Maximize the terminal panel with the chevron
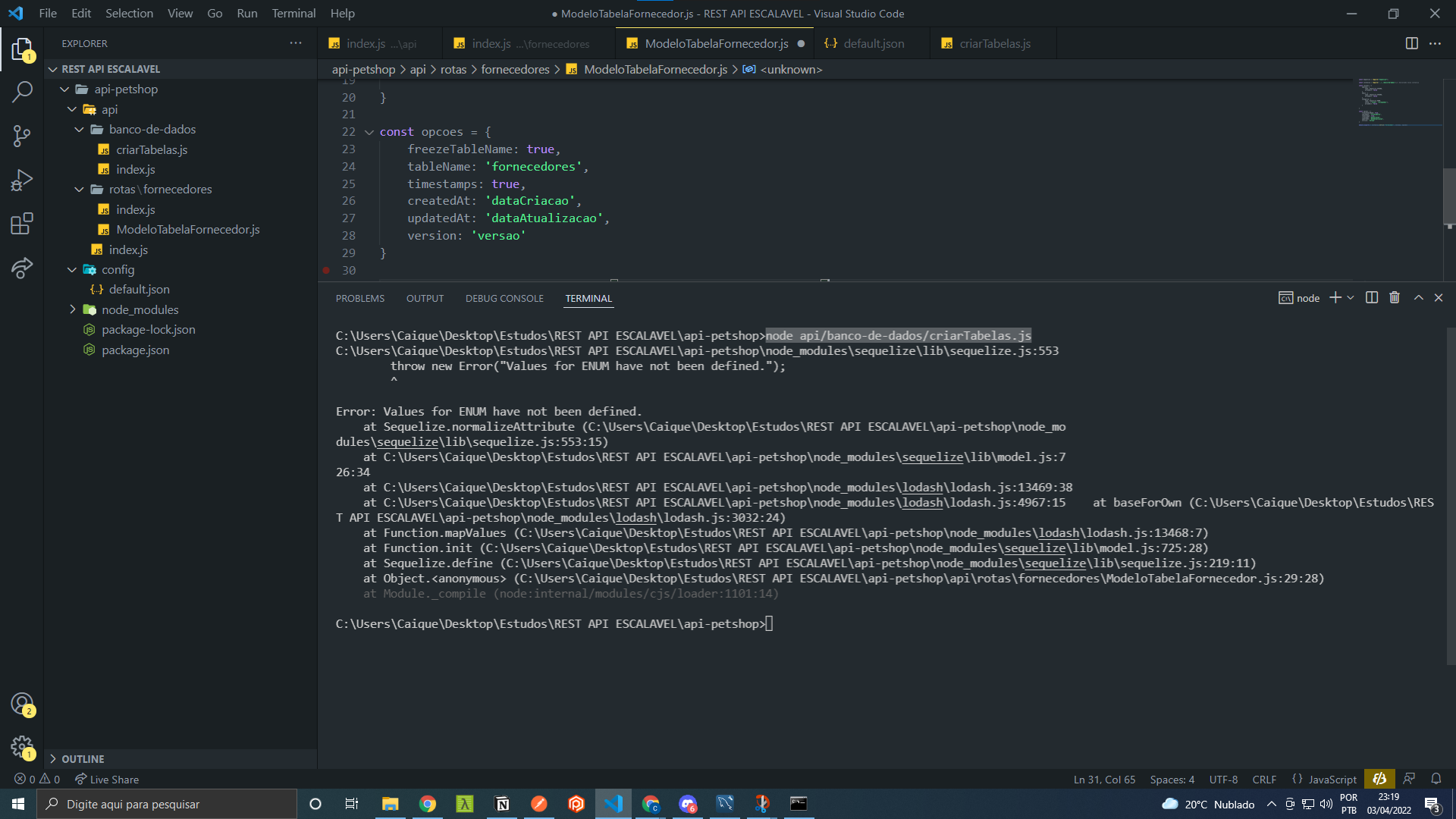 click(1417, 297)
